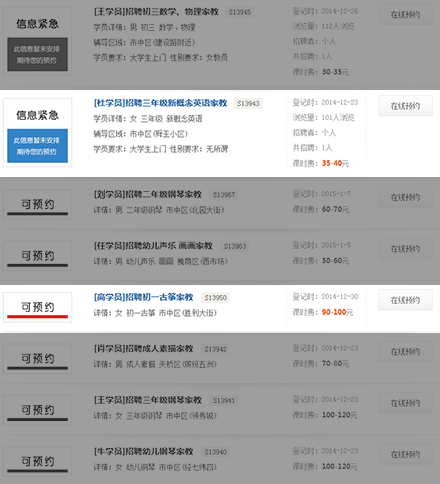Image resolution: width=440 pixels, height=484 pixels.
Task: Click 在线预约 for listing S13940 幼儿钢琴
Action: pos(405,454)
